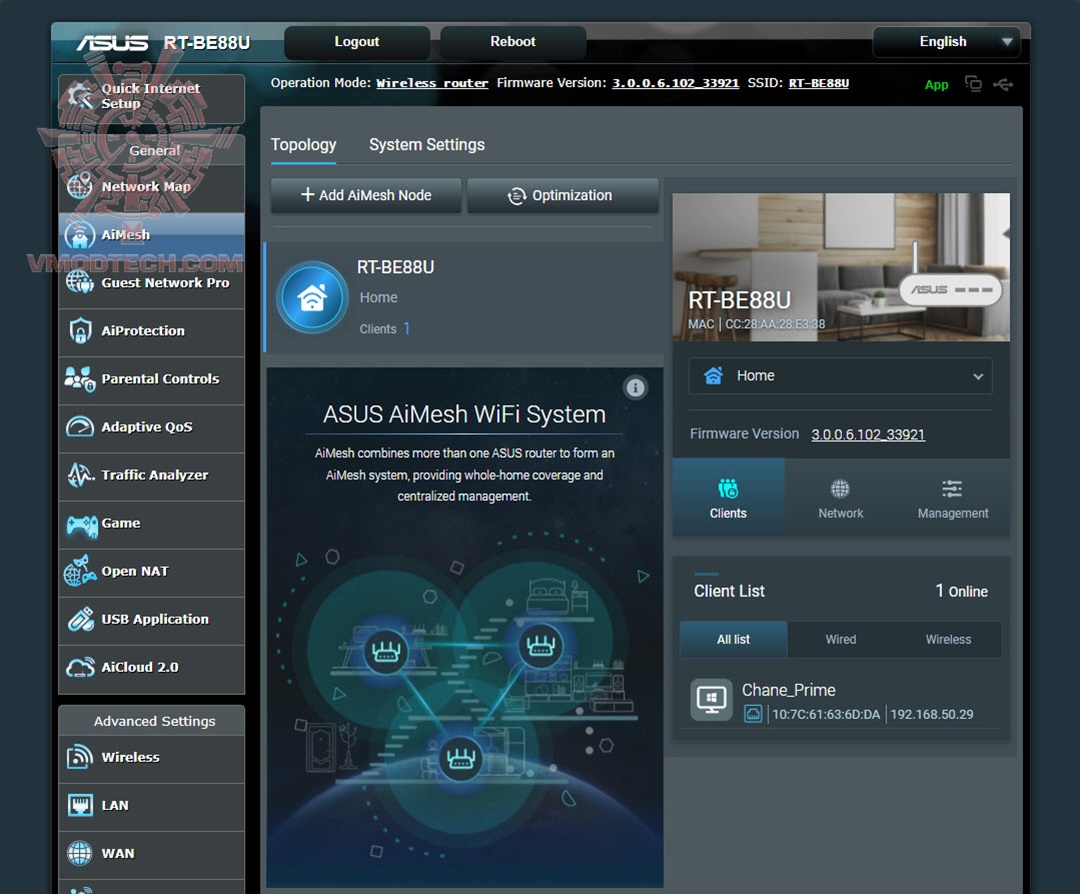The height and width of the screenshot is (894, 1080).
Task: Open the Network Map globe icon
Action: 80,186
